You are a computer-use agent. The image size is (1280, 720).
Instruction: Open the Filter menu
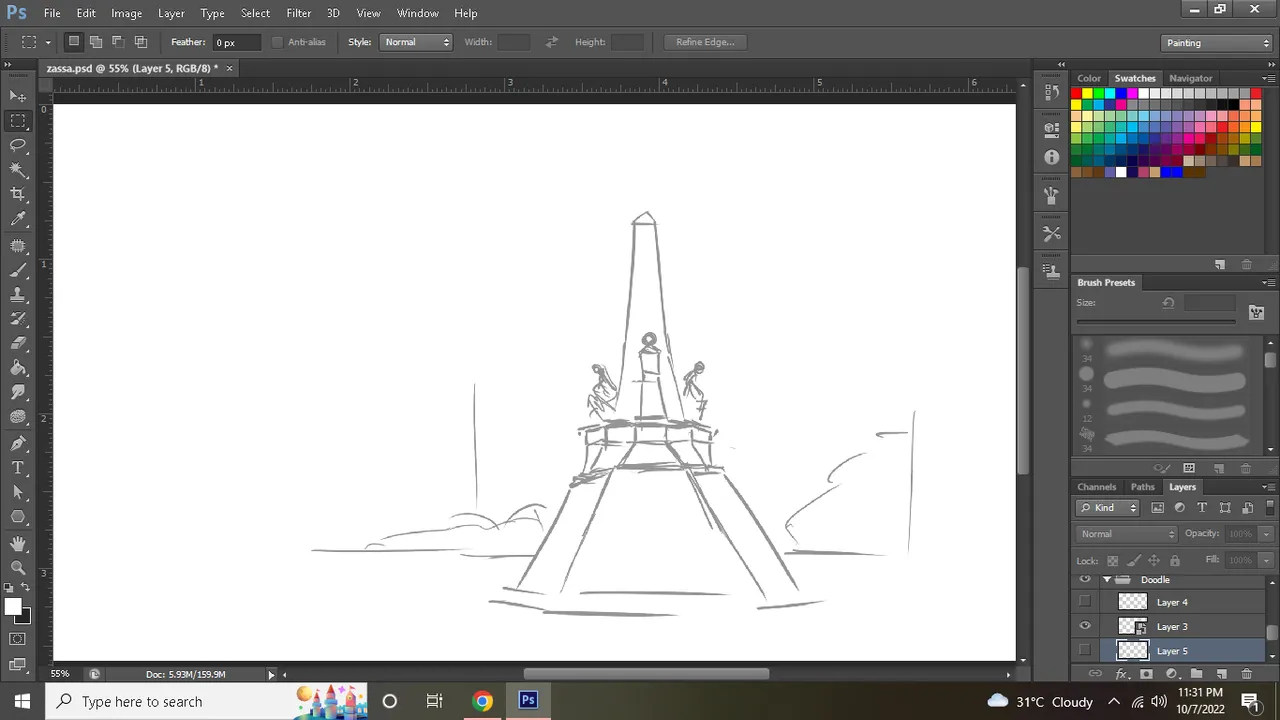pos(298,13)
